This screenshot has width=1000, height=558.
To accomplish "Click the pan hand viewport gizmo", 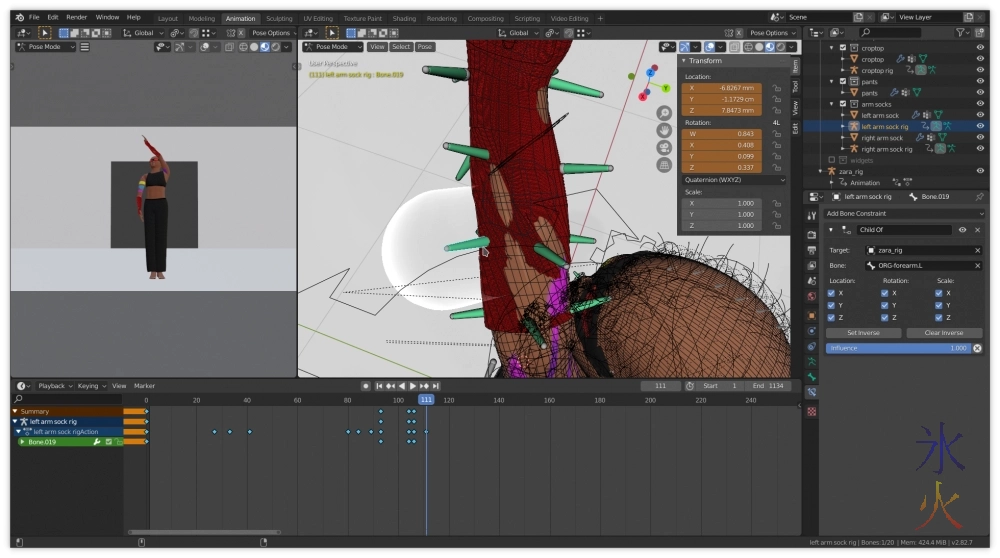I will (x=664, y=130).
